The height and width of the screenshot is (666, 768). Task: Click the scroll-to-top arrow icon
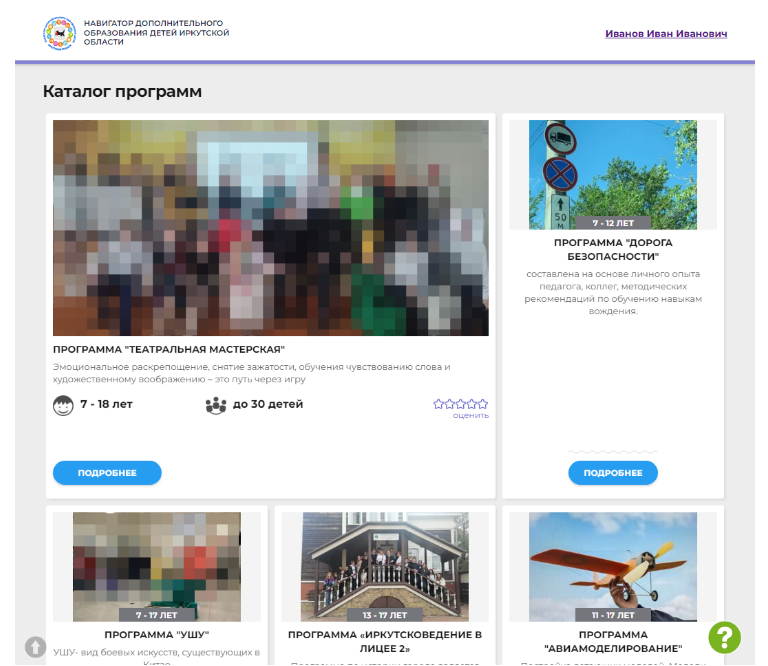36,647
